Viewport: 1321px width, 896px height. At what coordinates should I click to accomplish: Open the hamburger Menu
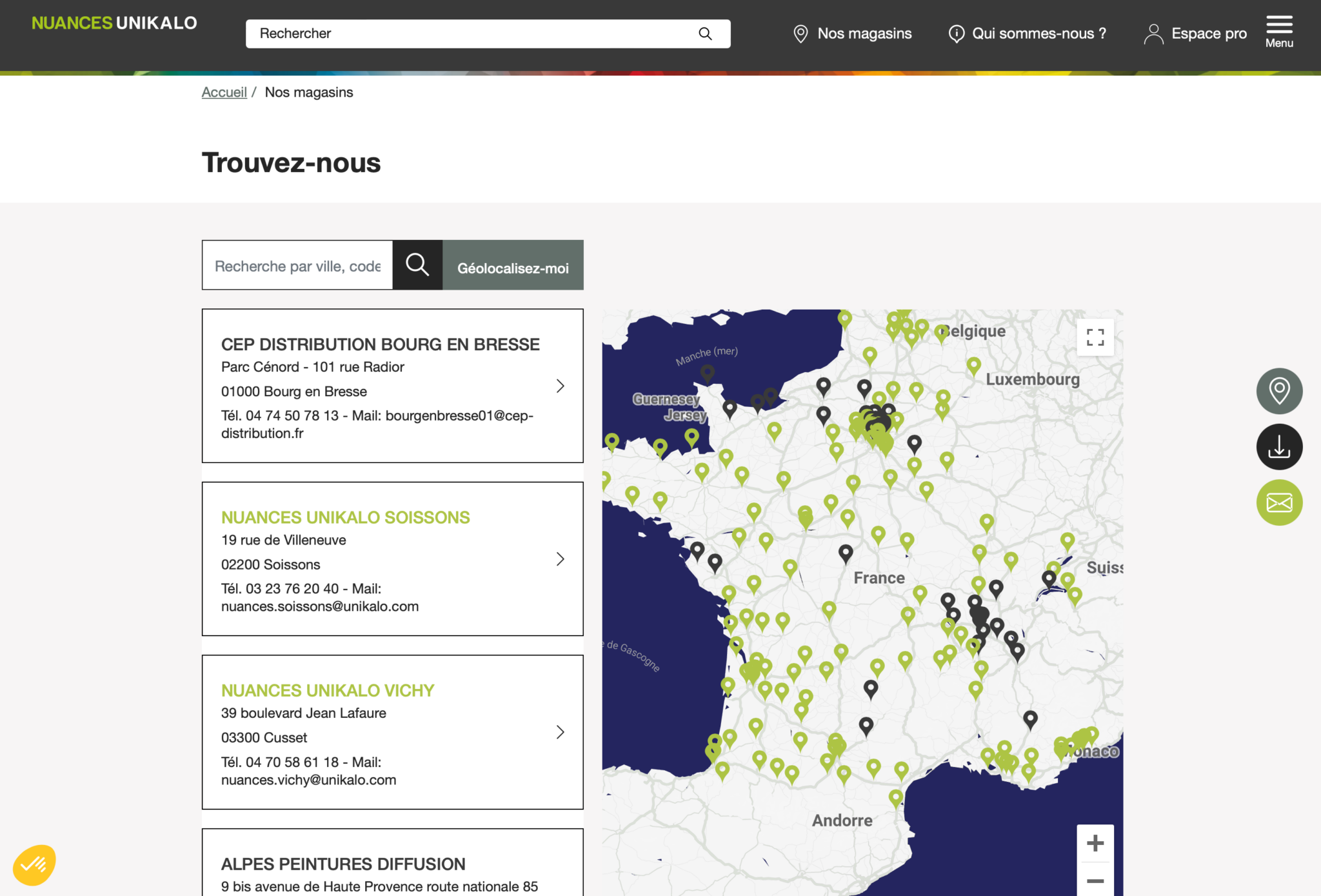[1279, 32]
